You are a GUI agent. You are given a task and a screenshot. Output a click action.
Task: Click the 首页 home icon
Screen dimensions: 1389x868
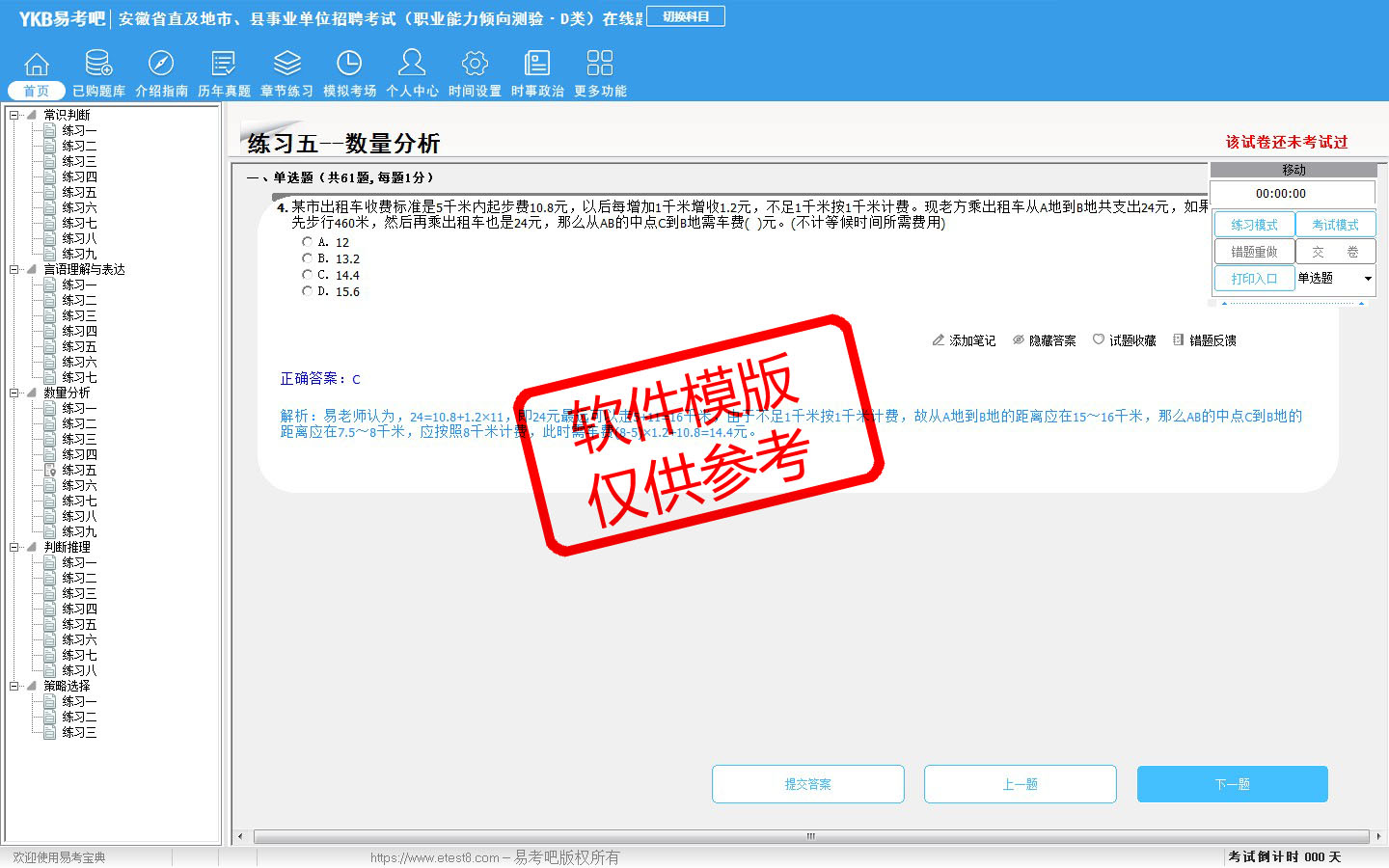coord(37,65)
